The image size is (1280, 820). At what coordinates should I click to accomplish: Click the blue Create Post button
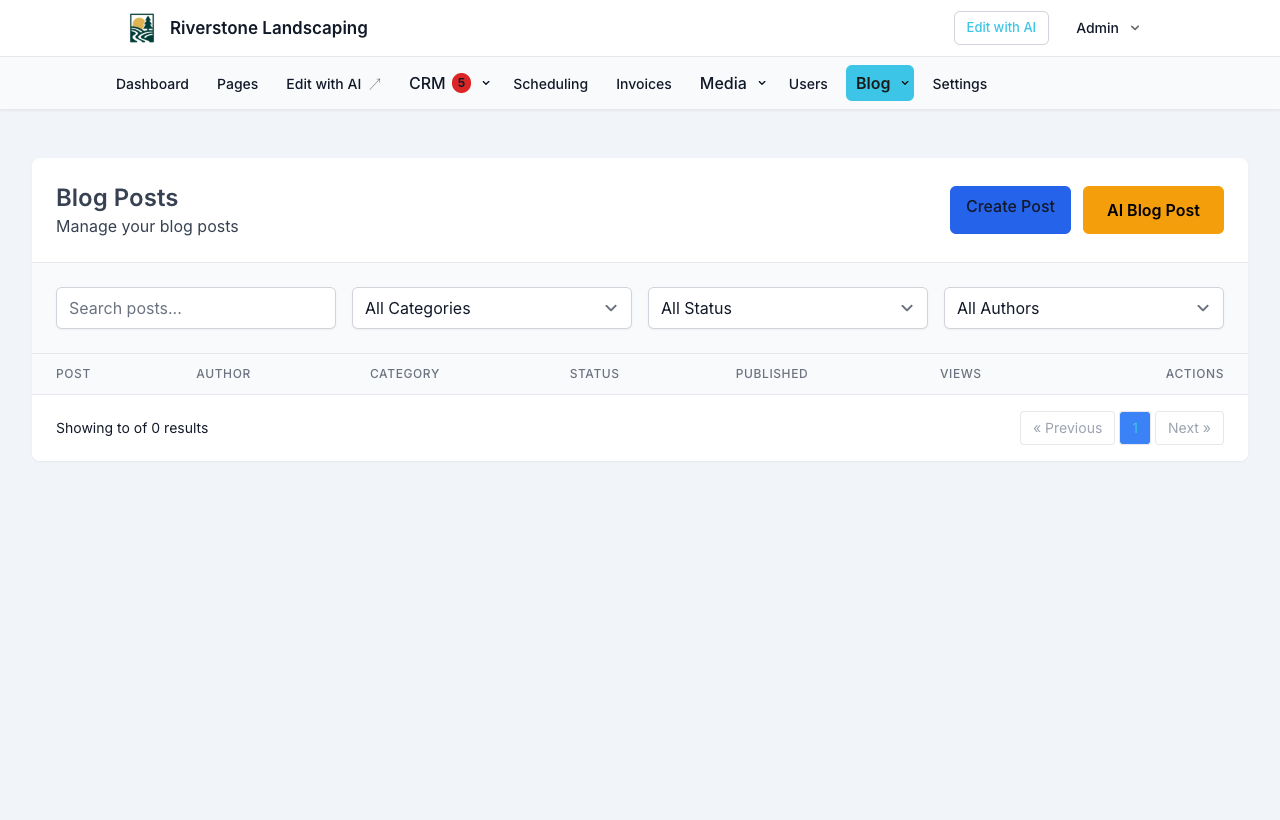click(x=1010, y=210)
